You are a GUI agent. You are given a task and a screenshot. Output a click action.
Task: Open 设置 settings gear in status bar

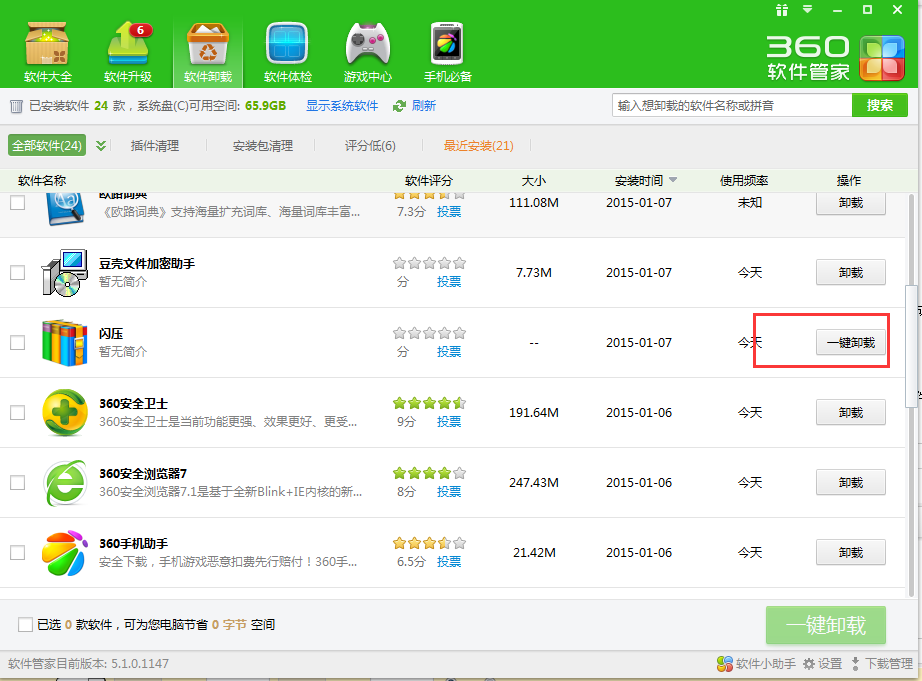pyautogui.click(x=809, y=664)
